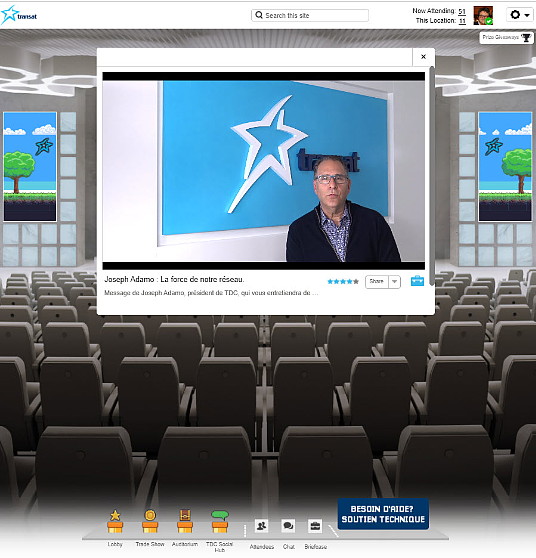Click the left pixel-art tree banner
Screen dimensions: 536x558
pos(30,167)
